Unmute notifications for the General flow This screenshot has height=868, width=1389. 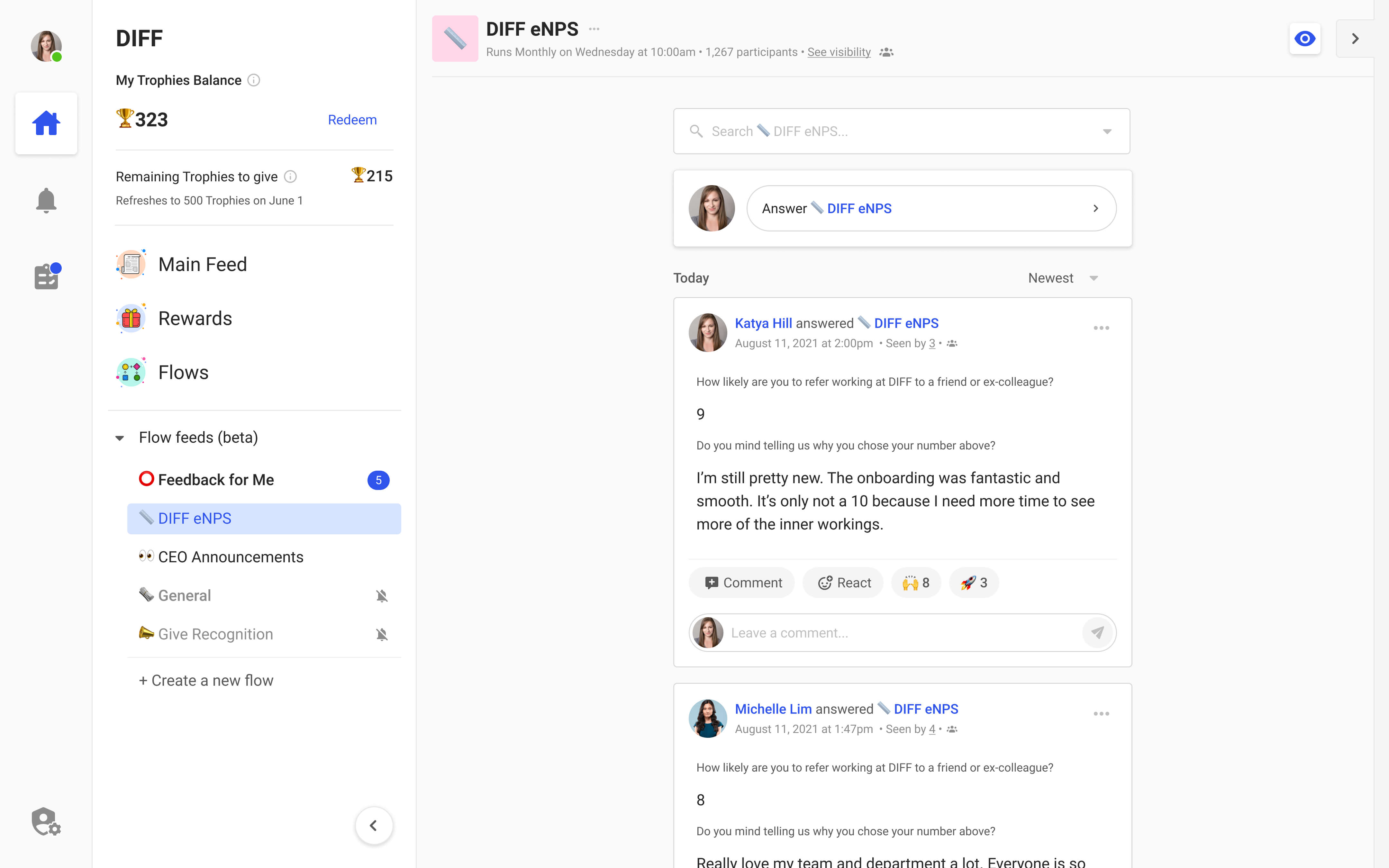[x=382, y=595]
